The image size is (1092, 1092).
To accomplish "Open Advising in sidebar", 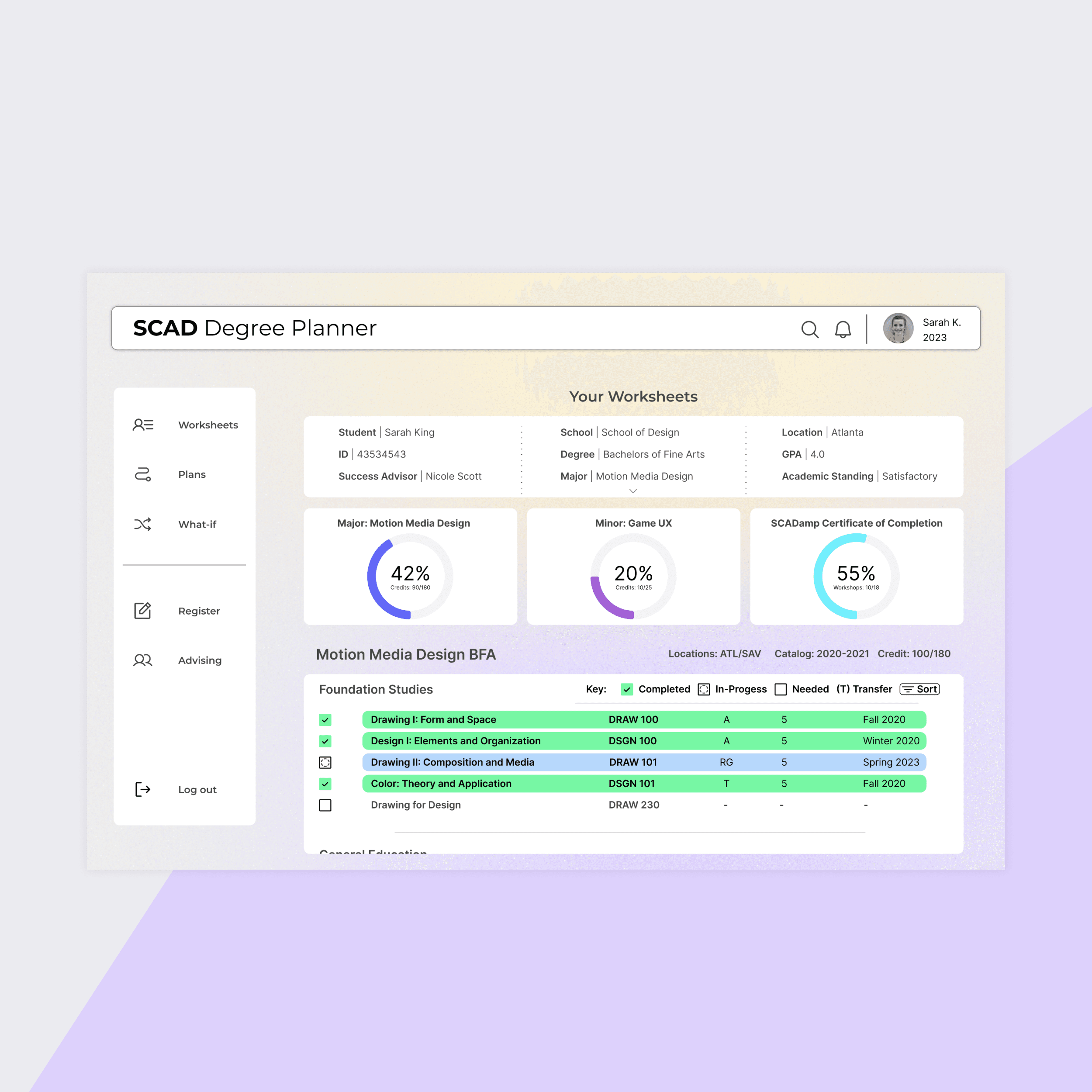I will (200, 660).
